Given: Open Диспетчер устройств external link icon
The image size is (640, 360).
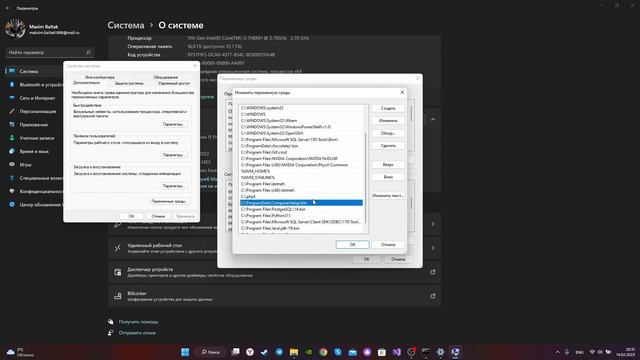Looking at the screenshot, I should (x=433, y=272).
